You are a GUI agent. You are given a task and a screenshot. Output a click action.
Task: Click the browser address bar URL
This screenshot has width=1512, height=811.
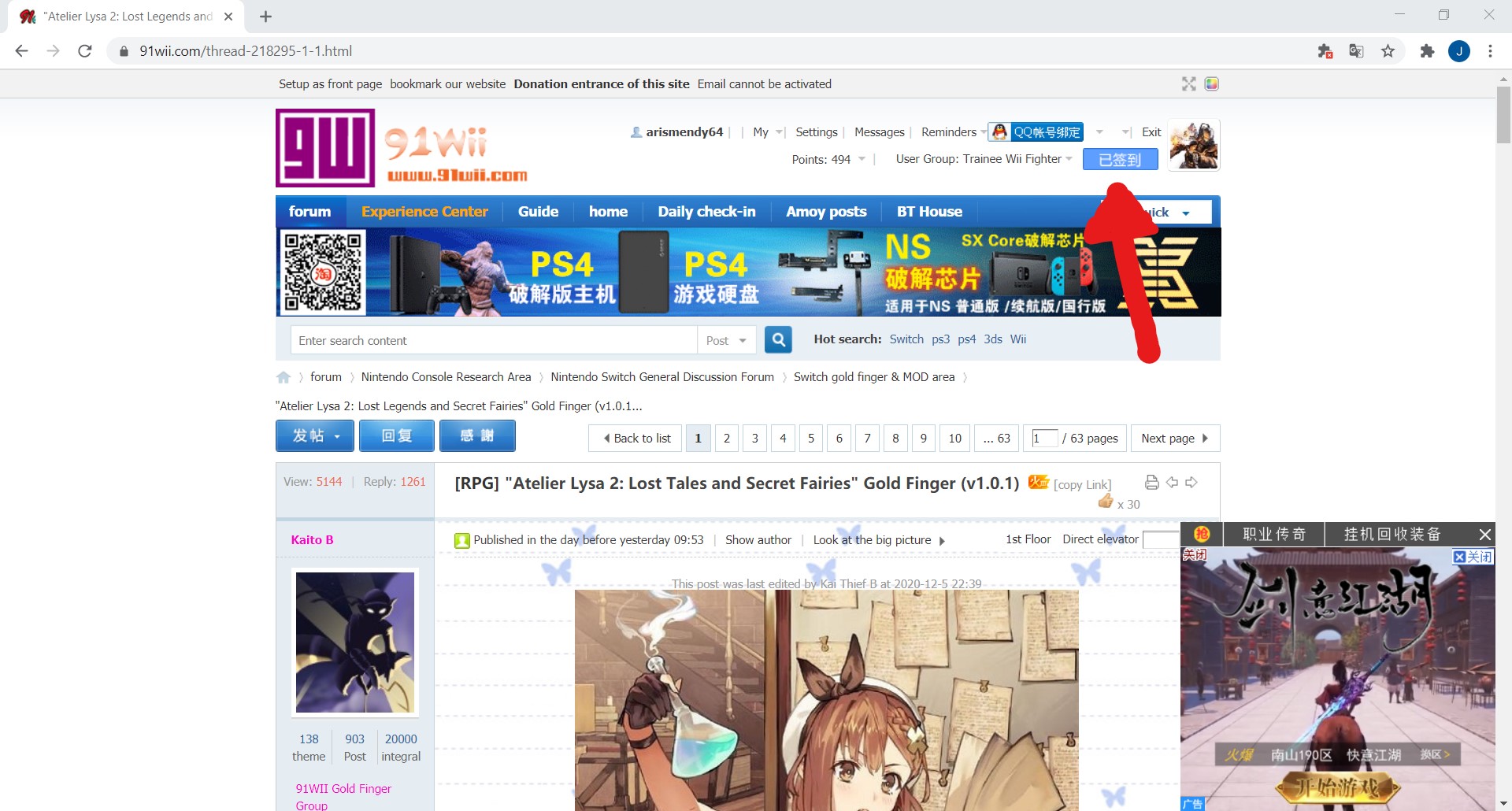[246, 51]
